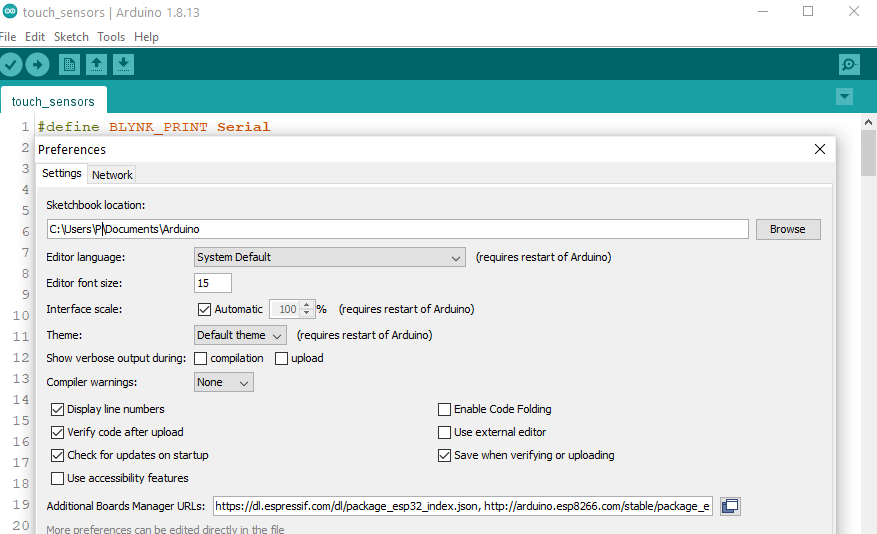This screenshot has height=534, width=877.
Task: Maximize the Arduino window
Action: (808, 11)
